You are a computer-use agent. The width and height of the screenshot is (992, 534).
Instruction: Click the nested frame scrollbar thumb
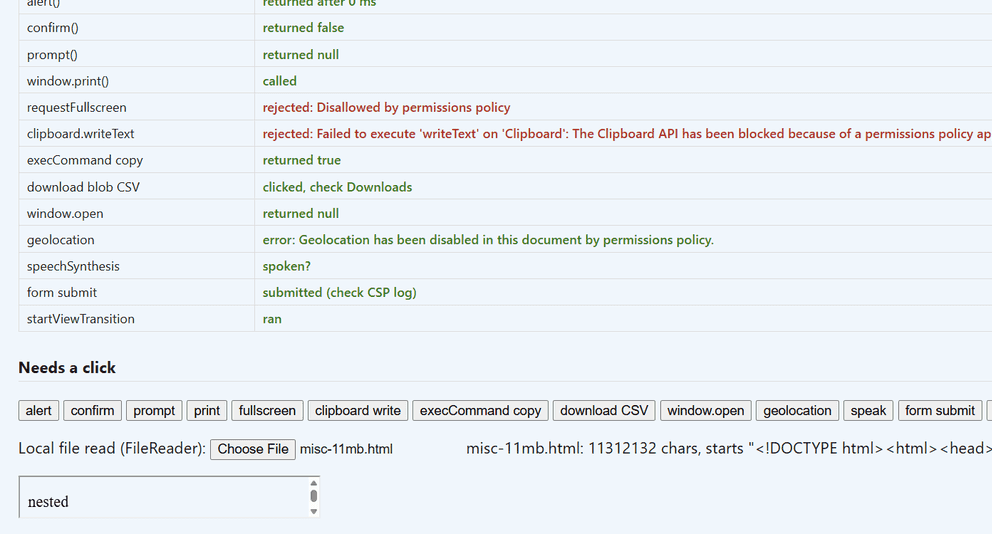pyautogui.click(x=313, y=496)
